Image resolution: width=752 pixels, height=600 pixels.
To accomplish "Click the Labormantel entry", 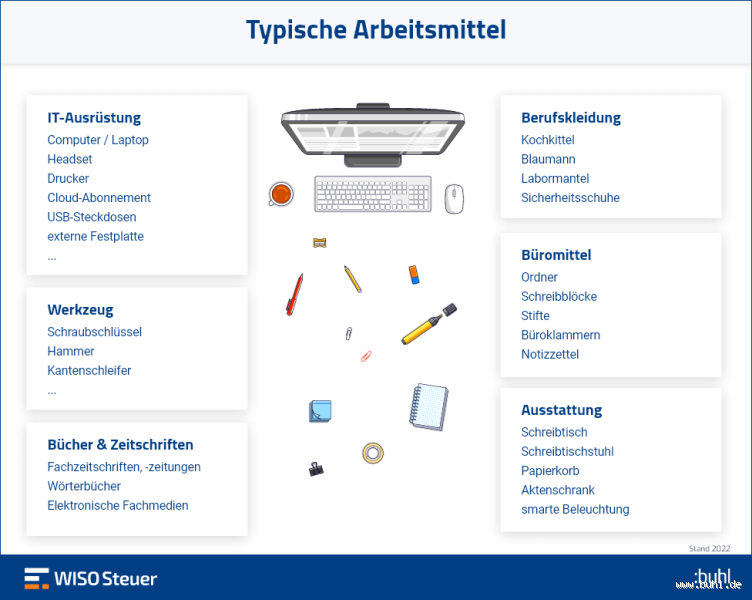I will (555, 178).
